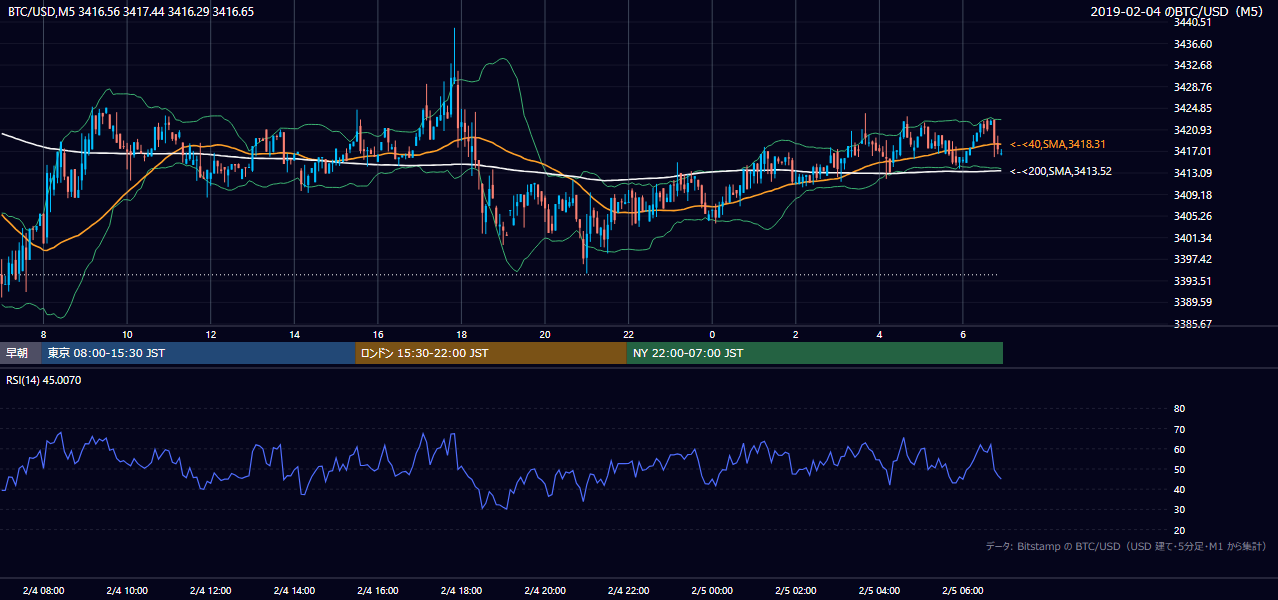Click the 3432.68 price axis value
The height and width of the screenshot is (600, 1278).
coord(1192,65)
